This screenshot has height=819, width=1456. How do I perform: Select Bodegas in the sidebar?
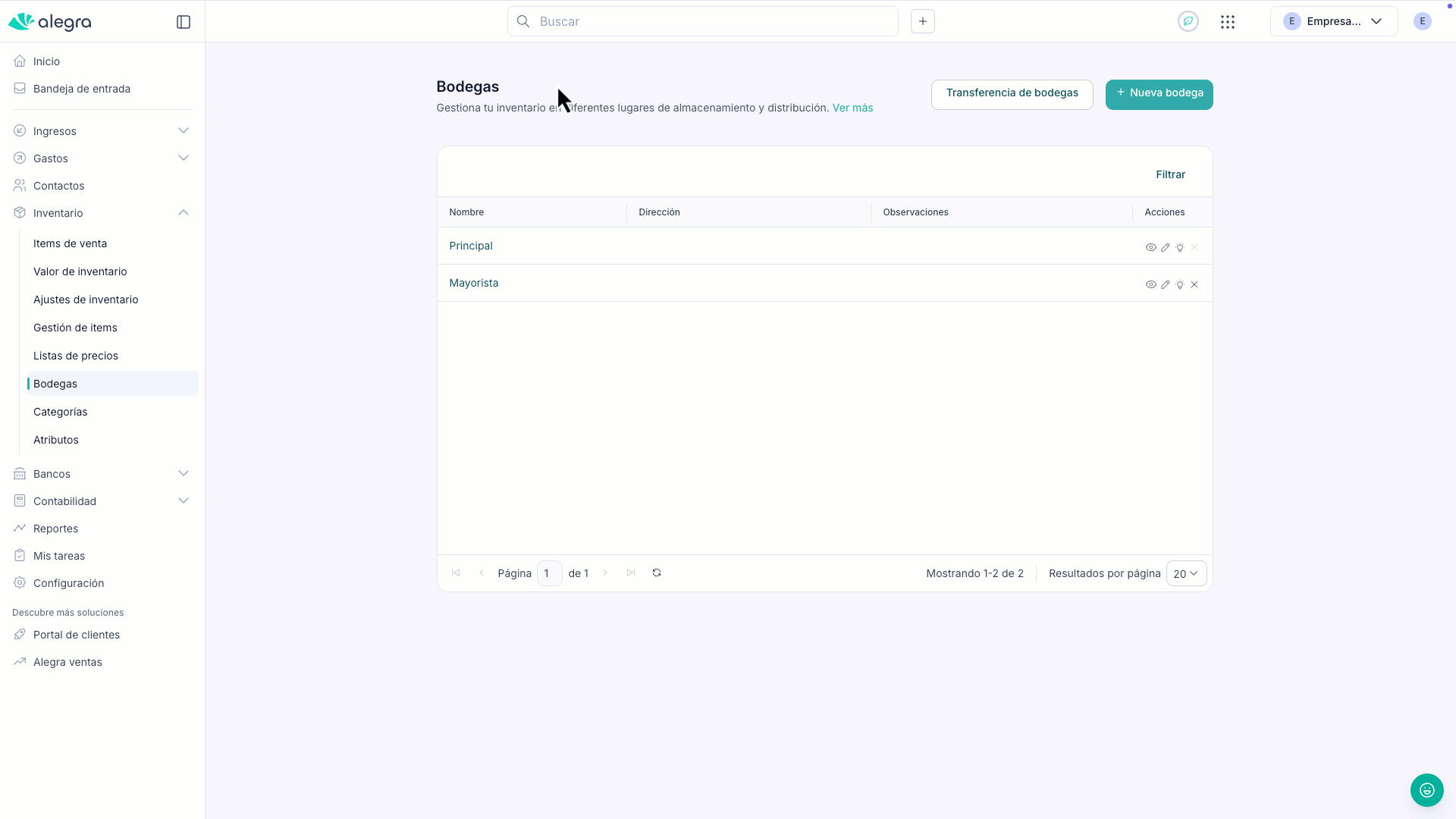tap(112, 384)
